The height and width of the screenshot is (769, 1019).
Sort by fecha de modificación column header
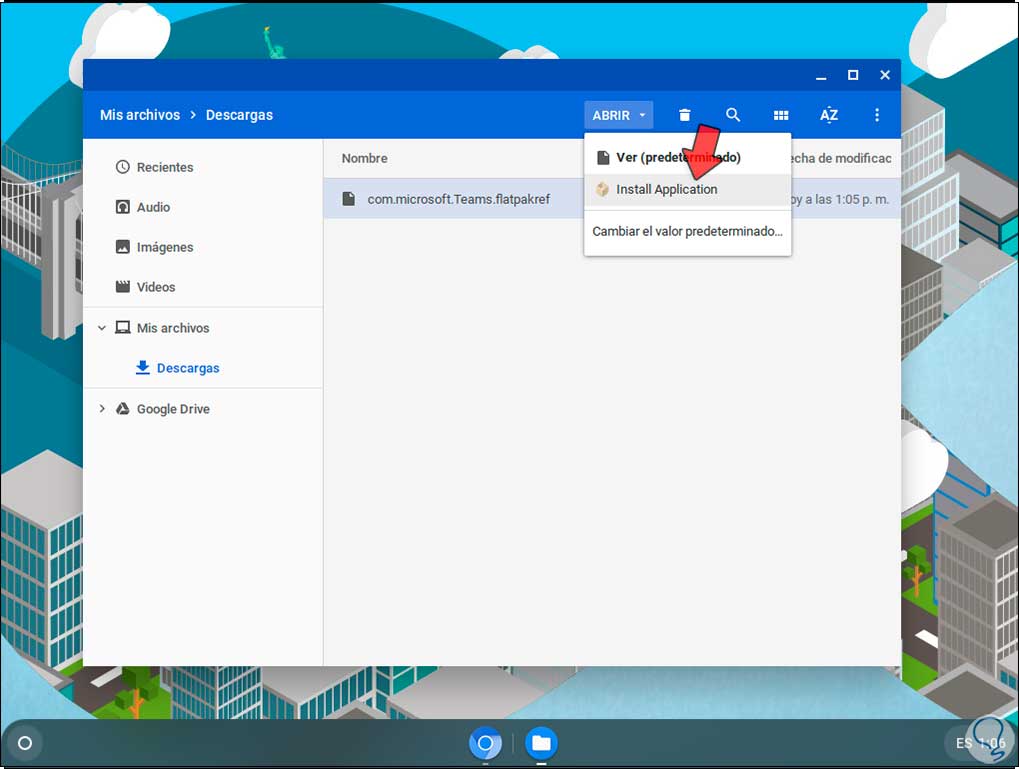[x=841, y=158]
